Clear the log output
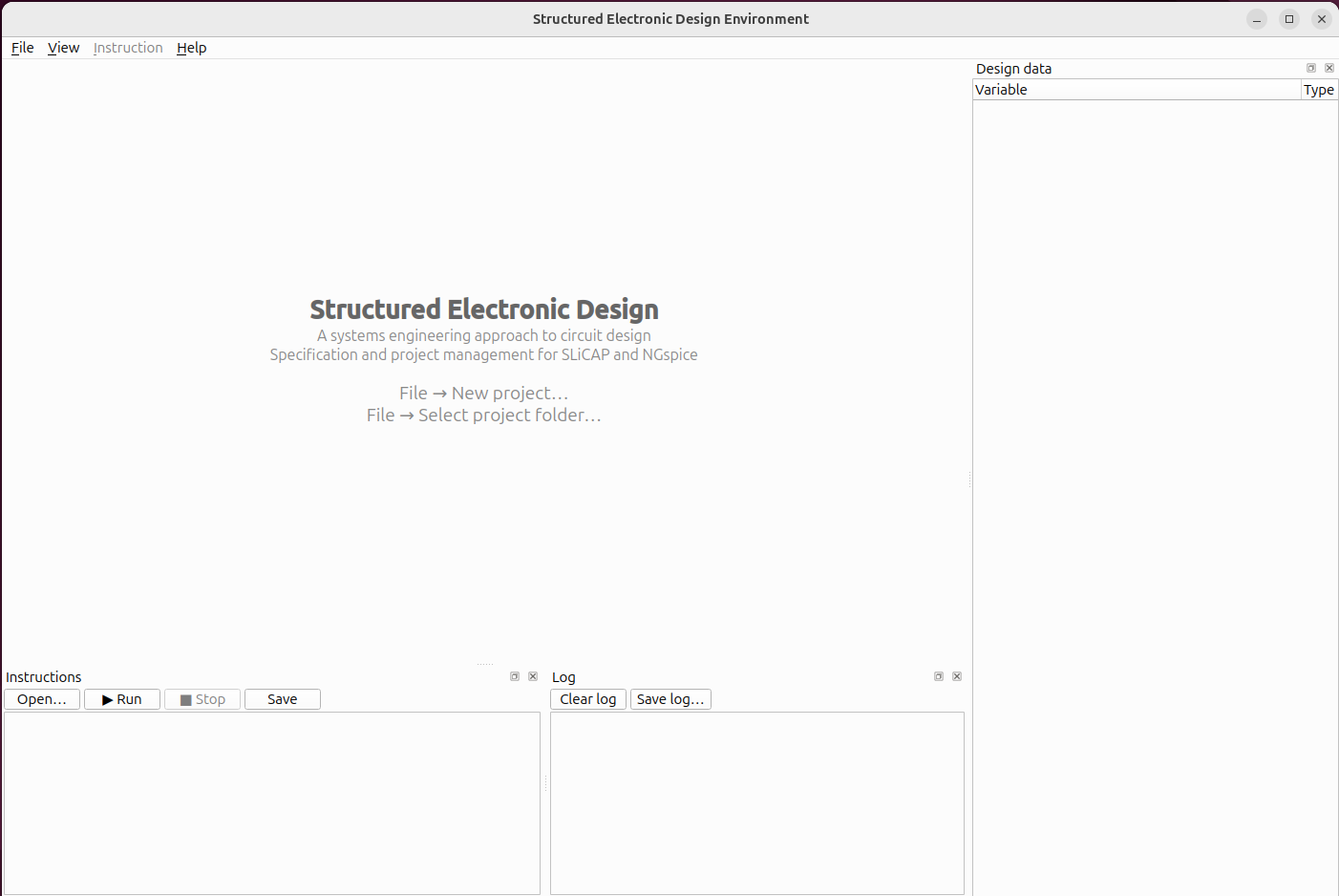This screenshot has width=1339, height=896. pyautogui.click(x=588, y=699)
